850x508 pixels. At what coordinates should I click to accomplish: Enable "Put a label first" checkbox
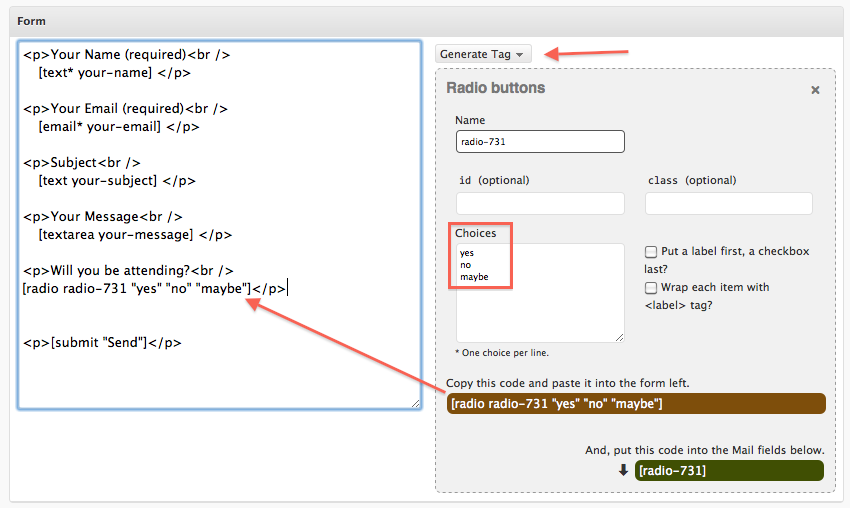click(651, 253)
